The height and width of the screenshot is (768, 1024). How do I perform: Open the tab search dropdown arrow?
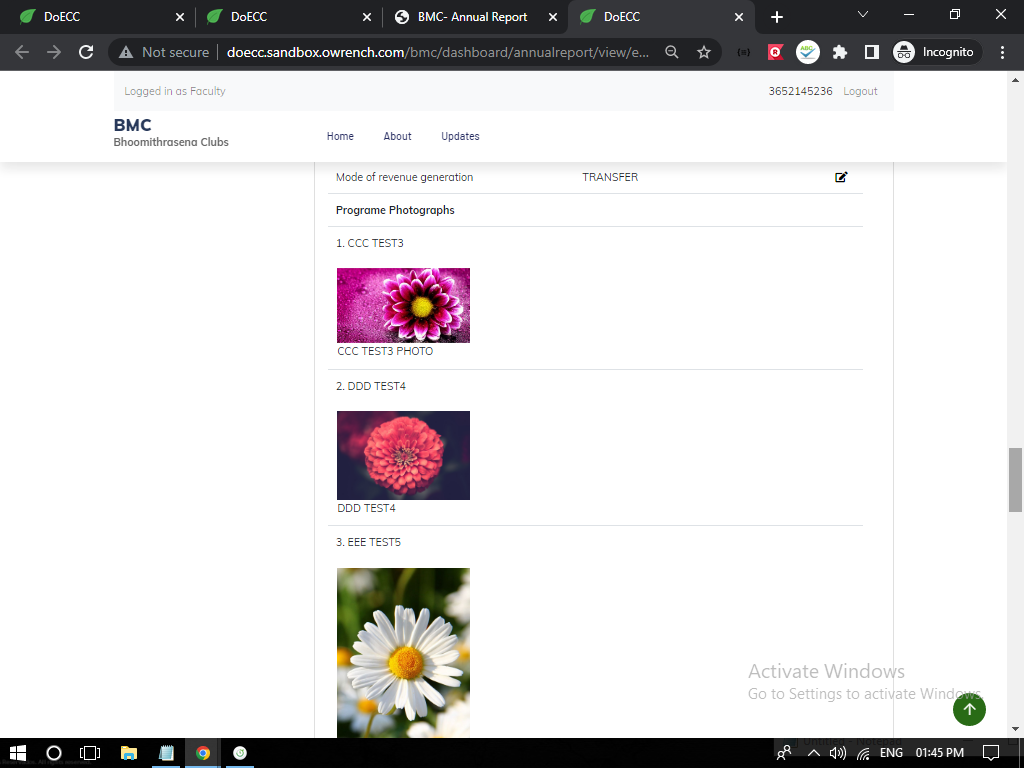(863, 15)
